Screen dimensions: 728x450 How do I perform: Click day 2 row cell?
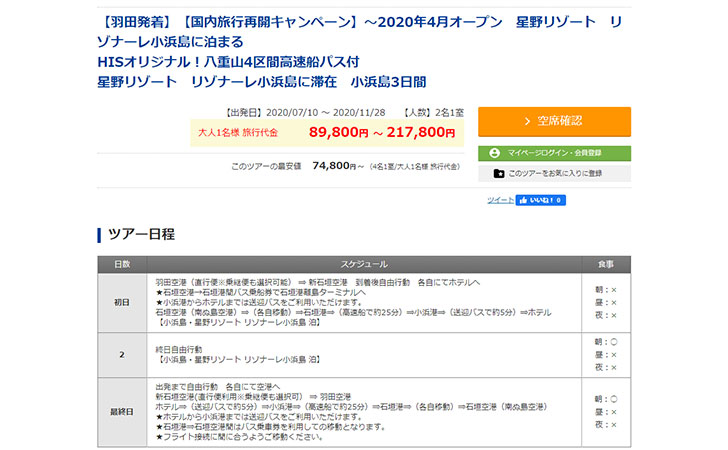122,355
